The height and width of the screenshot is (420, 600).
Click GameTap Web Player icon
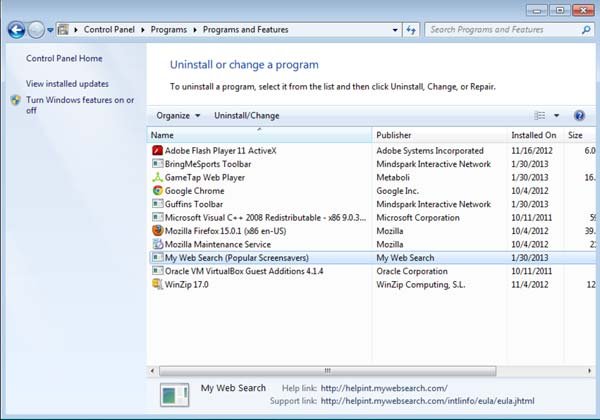157,177
